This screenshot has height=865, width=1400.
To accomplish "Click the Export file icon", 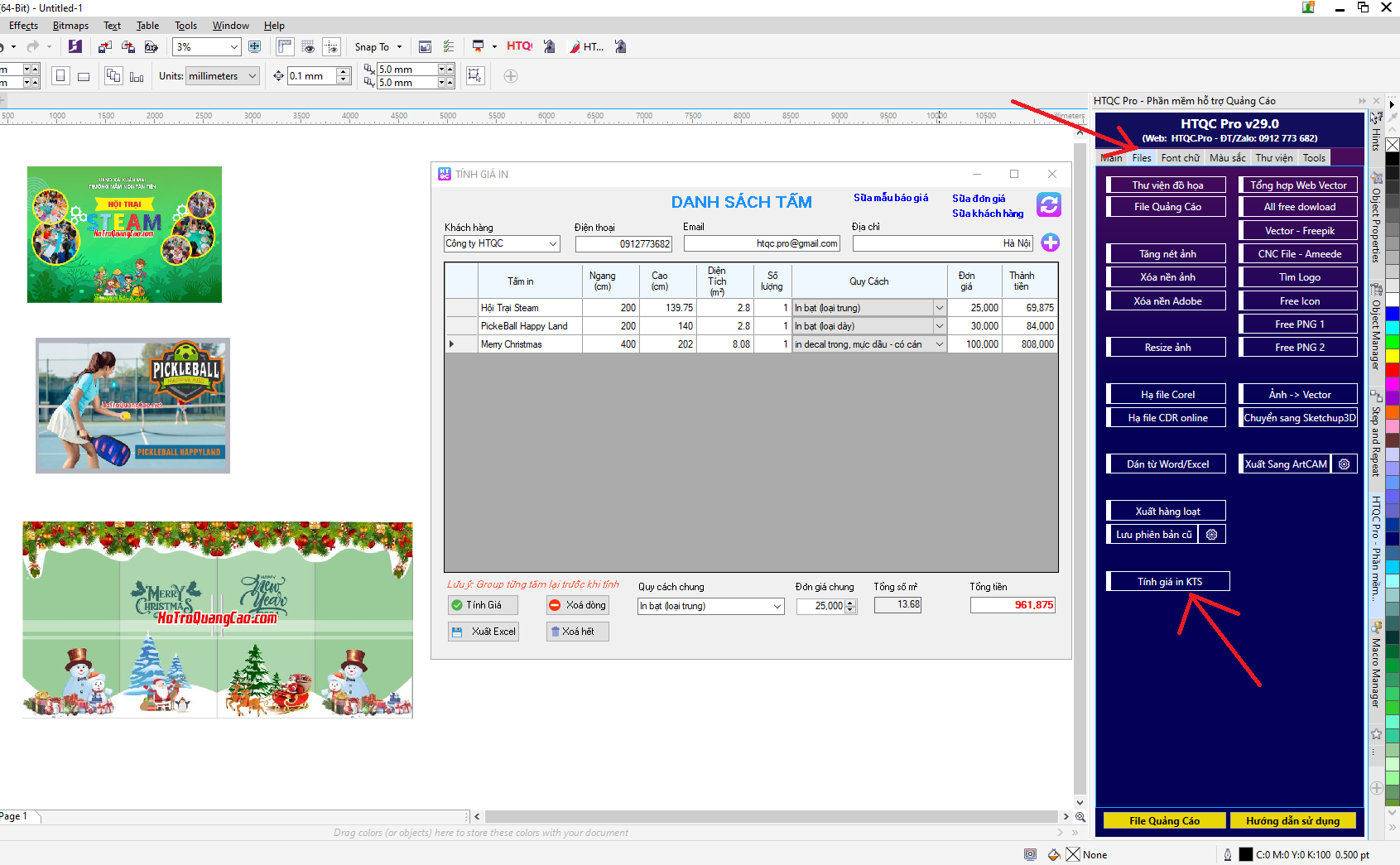I will (128, 47).
